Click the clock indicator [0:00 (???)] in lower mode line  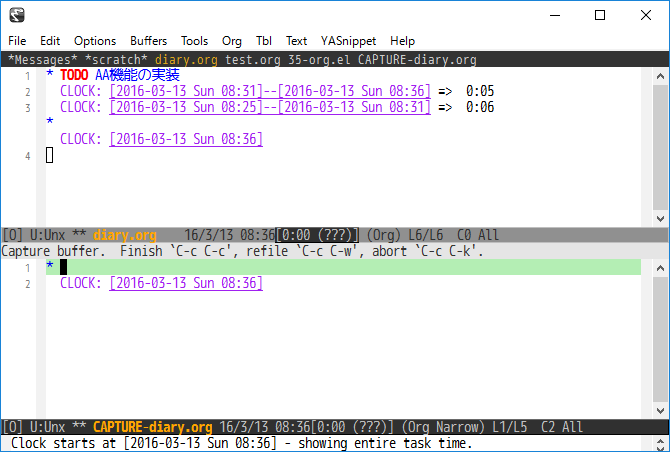(353, 427)
